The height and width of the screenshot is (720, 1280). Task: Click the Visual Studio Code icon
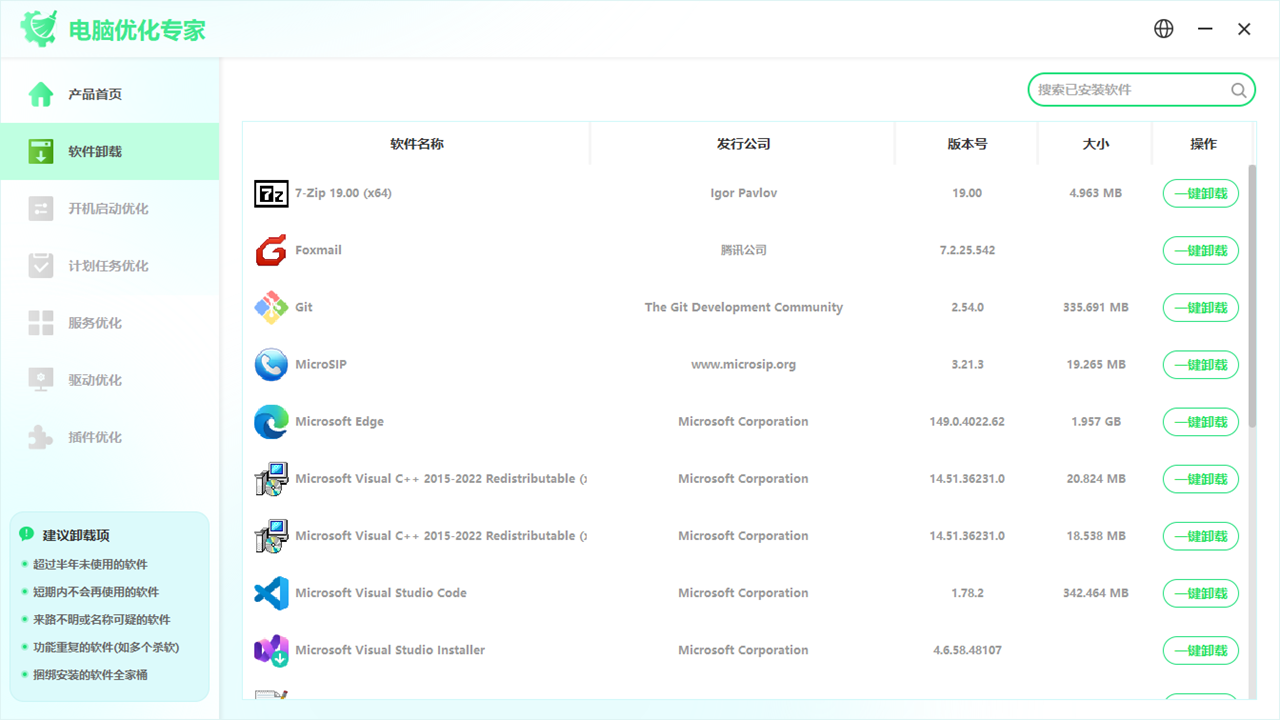[x=271, y=593]
